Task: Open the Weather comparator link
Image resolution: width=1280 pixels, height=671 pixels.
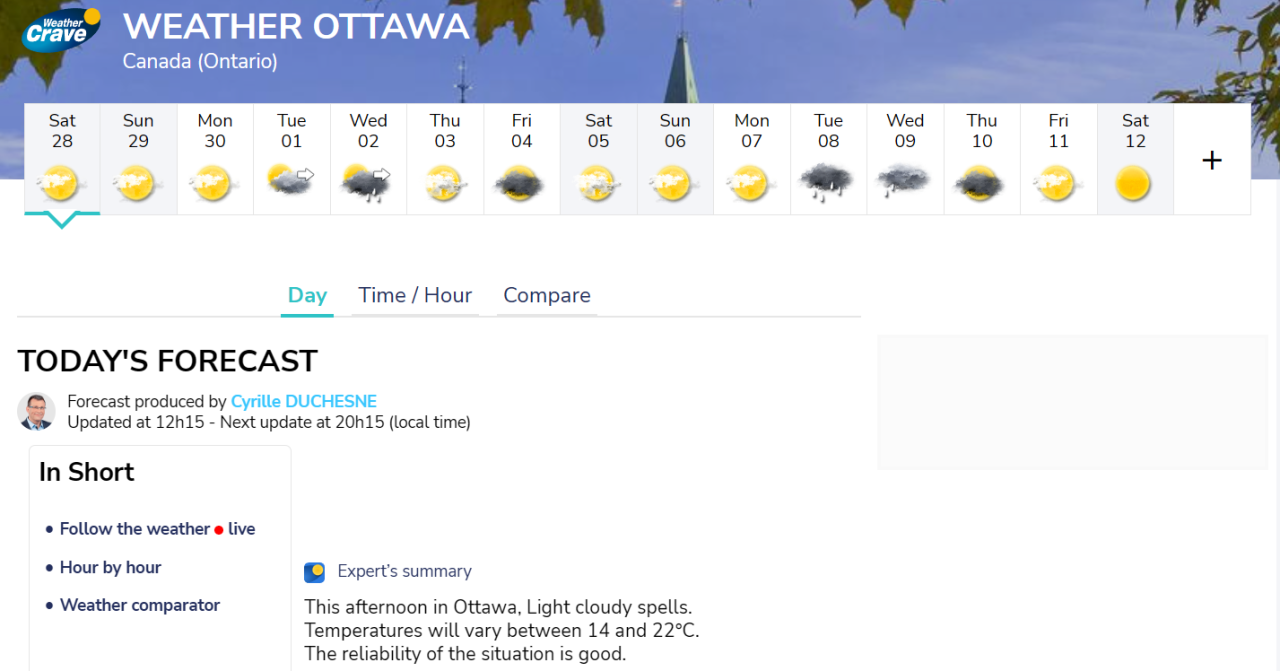Action: (140, 605)
